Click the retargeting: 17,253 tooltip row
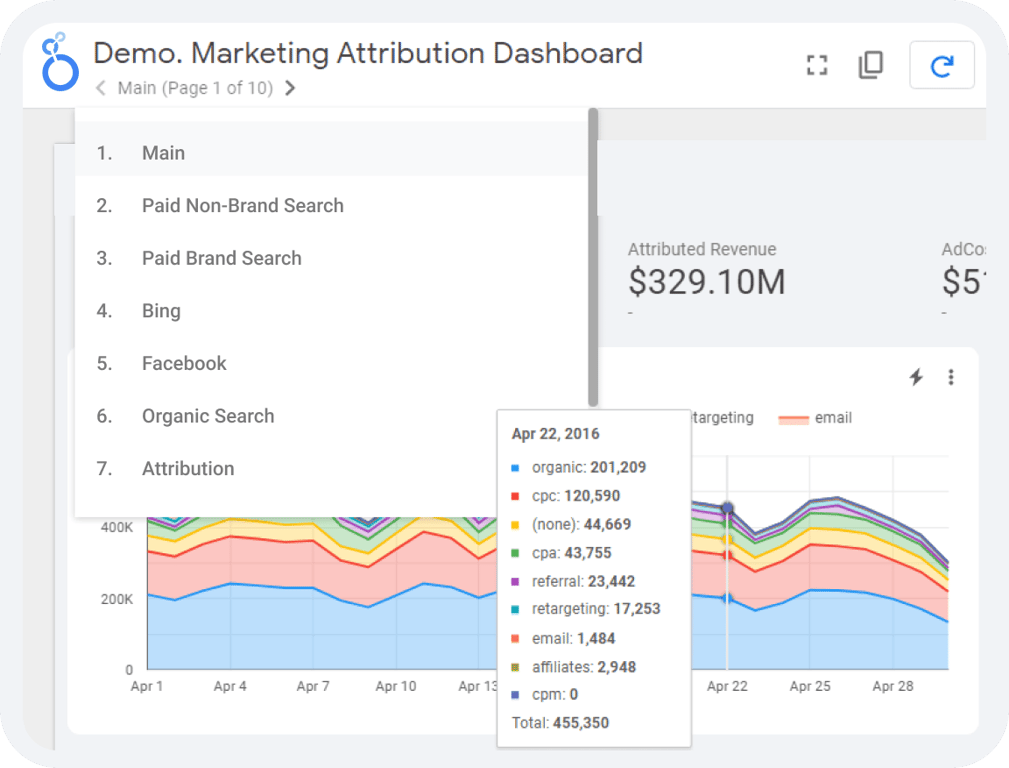 pos(586,609)
